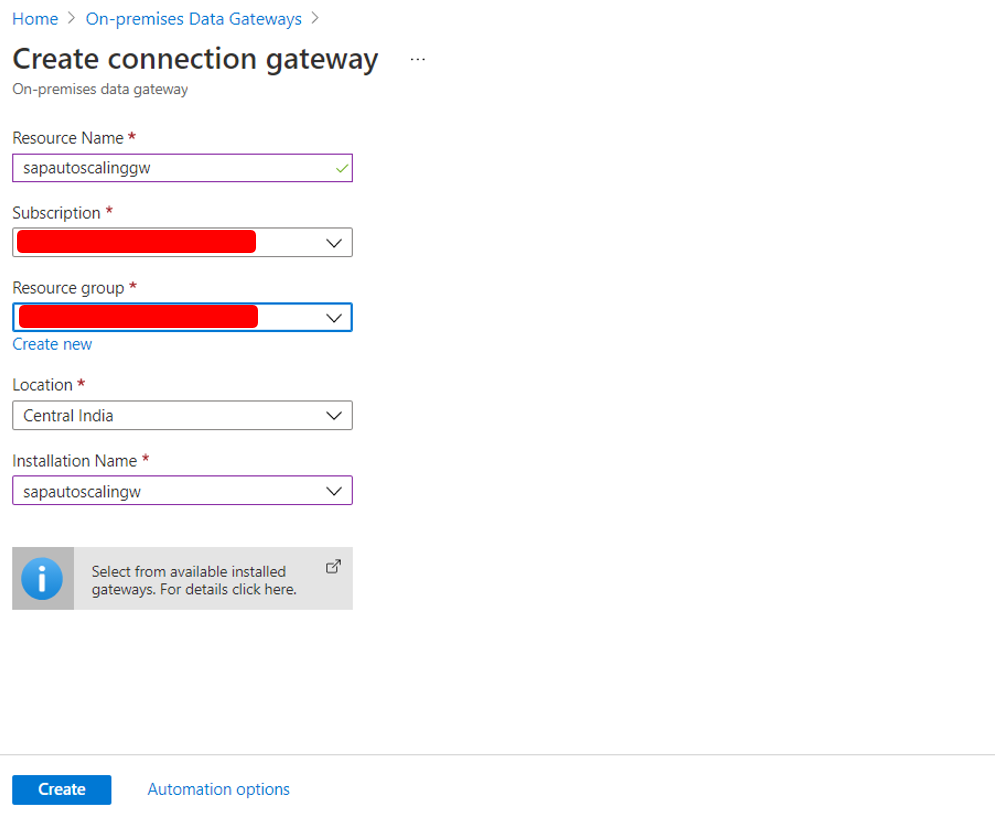Click the ellipsis more options icon

pyautogui.click(x=418, y=59)
